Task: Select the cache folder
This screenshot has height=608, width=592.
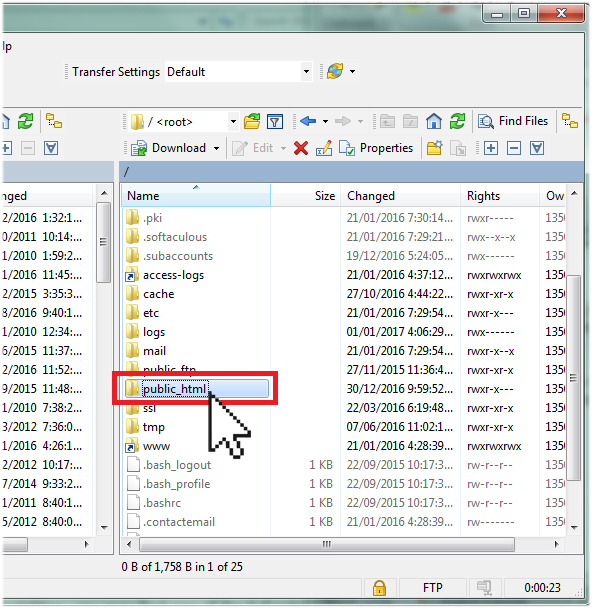Action: tap(150, 294)
